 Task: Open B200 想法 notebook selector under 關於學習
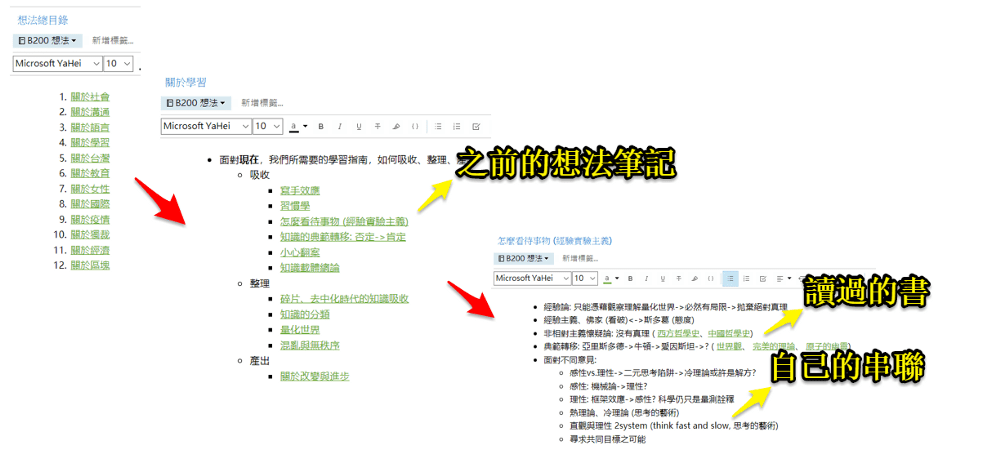click(x=197, y=102)
